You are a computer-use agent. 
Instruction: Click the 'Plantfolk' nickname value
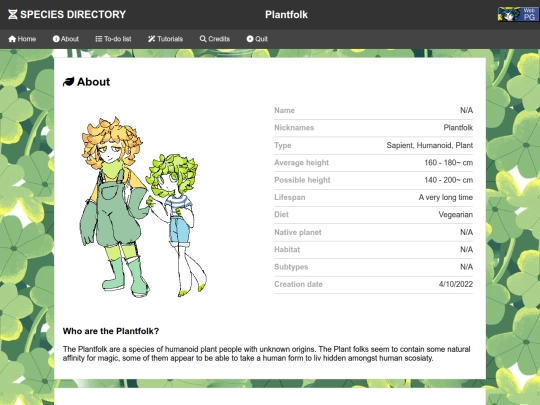tap(458, 128)
